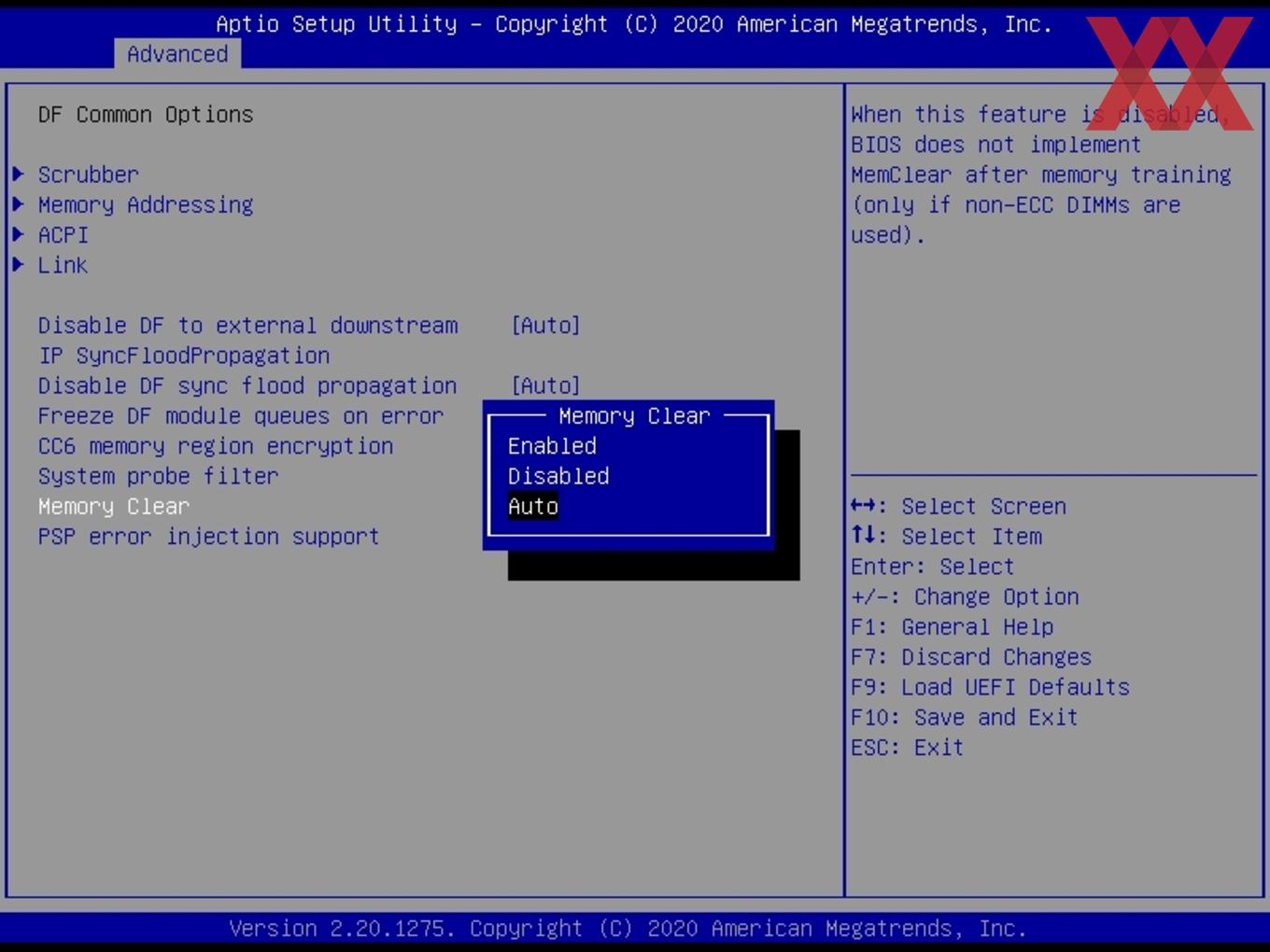Open value dropdown for Disable DF sync flood propagation
The image size is (1270, 952).
tap(545, 385)
